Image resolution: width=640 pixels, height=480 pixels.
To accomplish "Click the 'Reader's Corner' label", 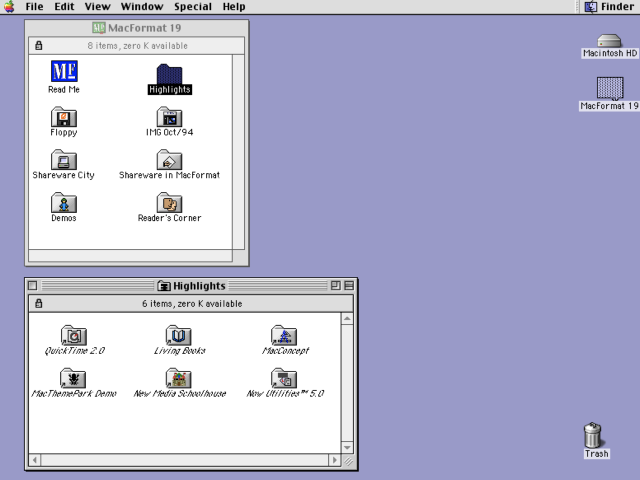I will (x=169, y=218).
